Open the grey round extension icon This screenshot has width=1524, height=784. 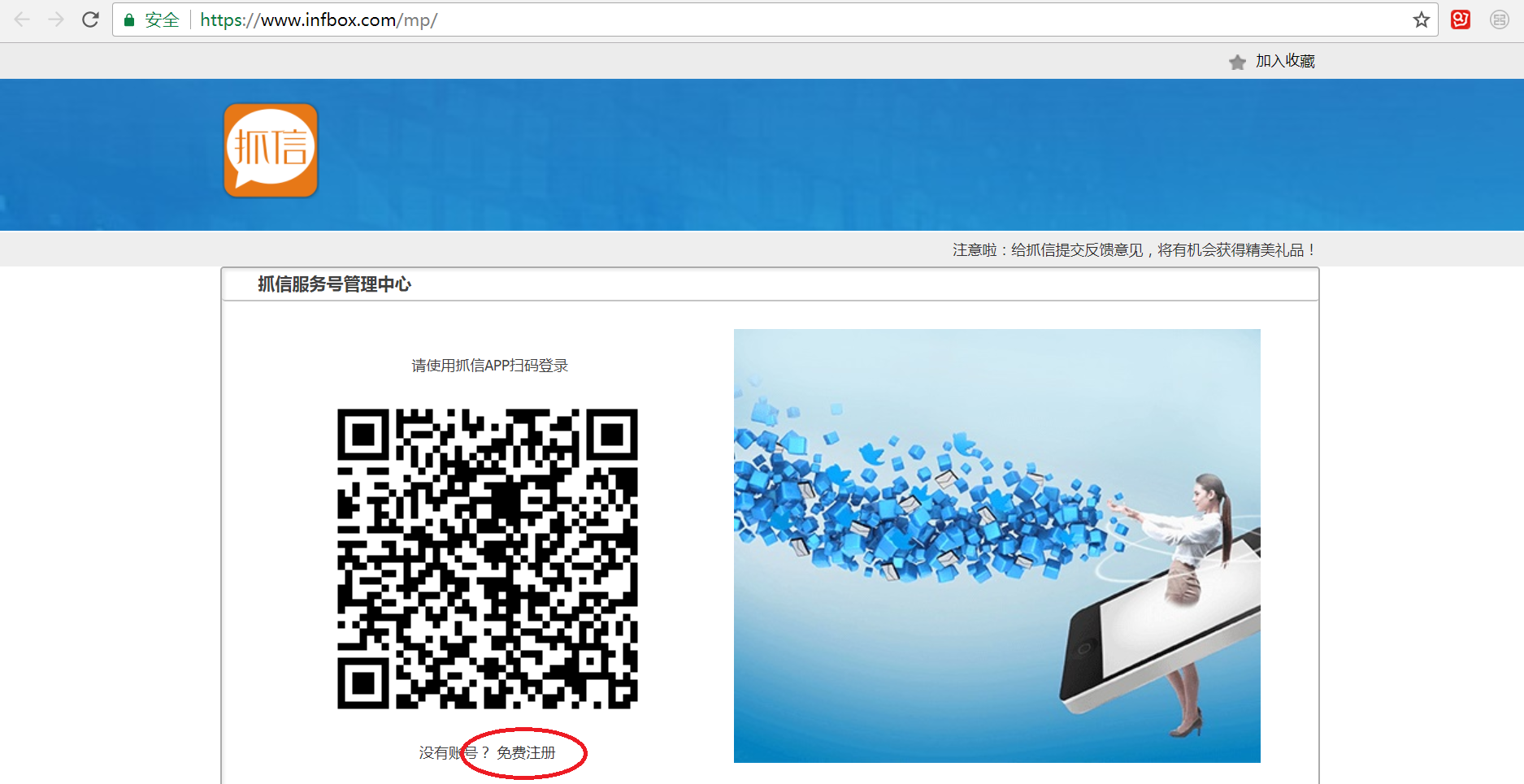point(1500,19)
